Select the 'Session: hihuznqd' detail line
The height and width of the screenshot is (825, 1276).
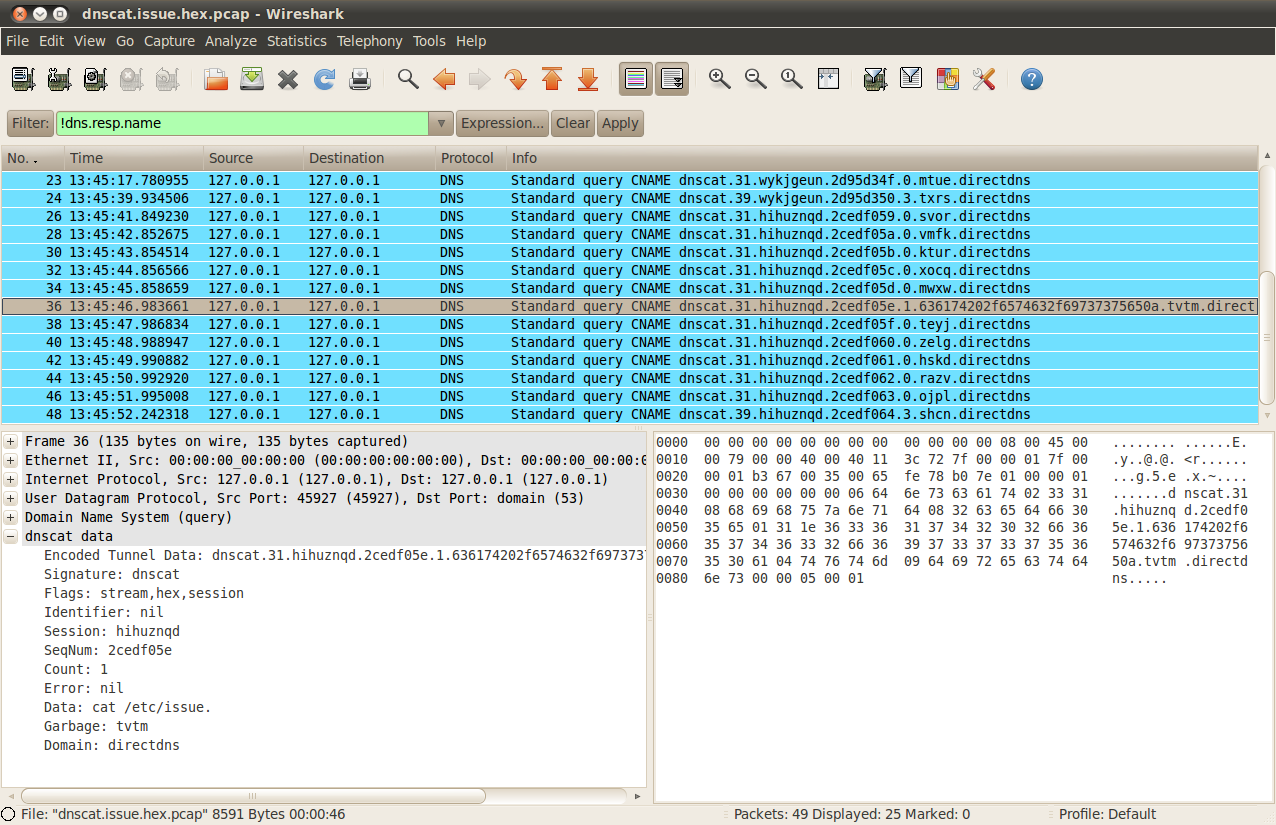point(112,631)
